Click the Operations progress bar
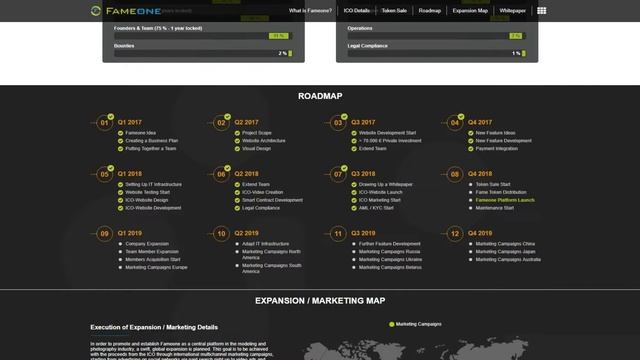The height and width of the screenshot is (360, 640). click(x=437, y=36)
